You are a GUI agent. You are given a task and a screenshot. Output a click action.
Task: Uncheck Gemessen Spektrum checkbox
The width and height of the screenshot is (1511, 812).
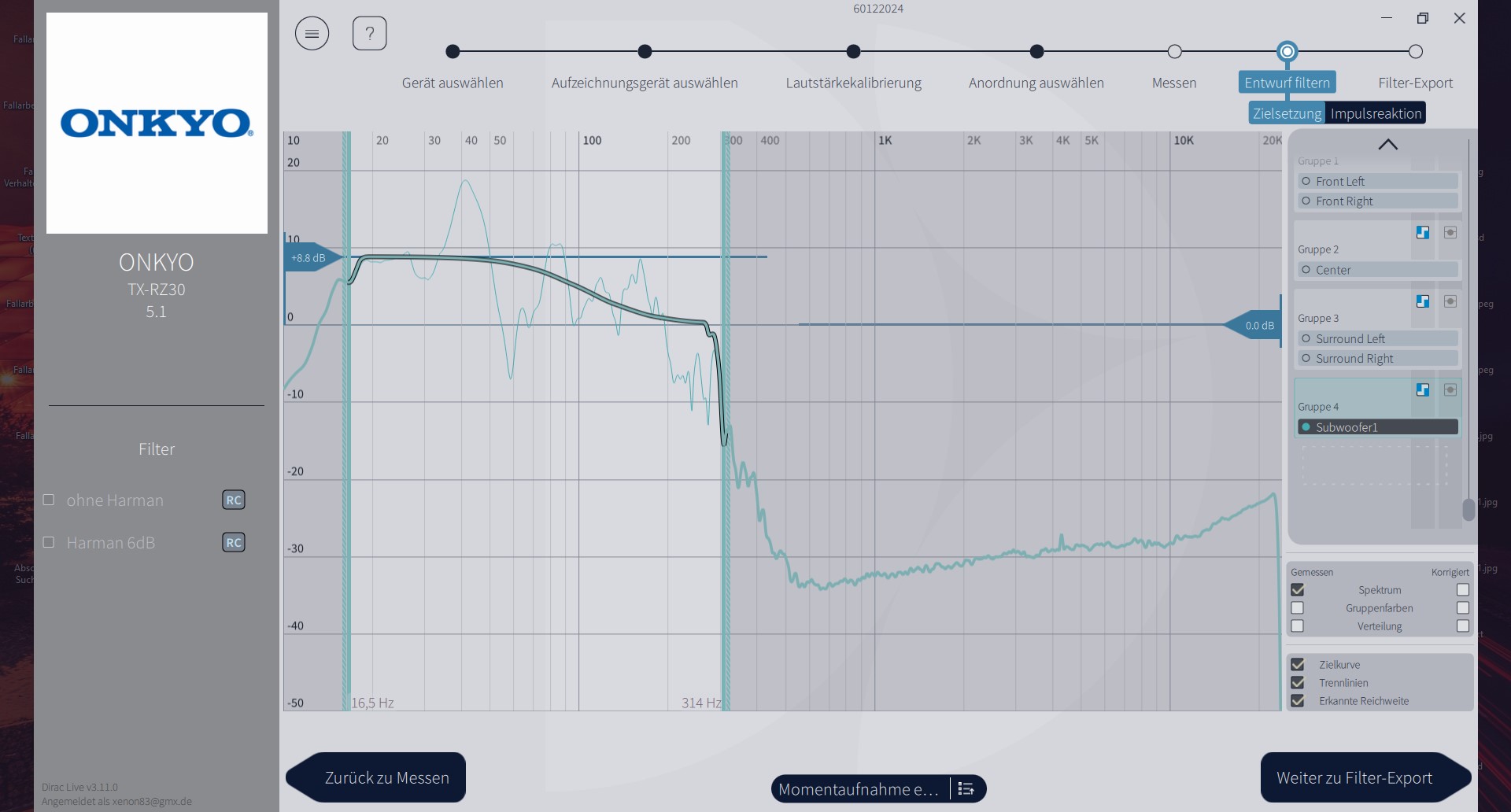(x=1298, y=590)
